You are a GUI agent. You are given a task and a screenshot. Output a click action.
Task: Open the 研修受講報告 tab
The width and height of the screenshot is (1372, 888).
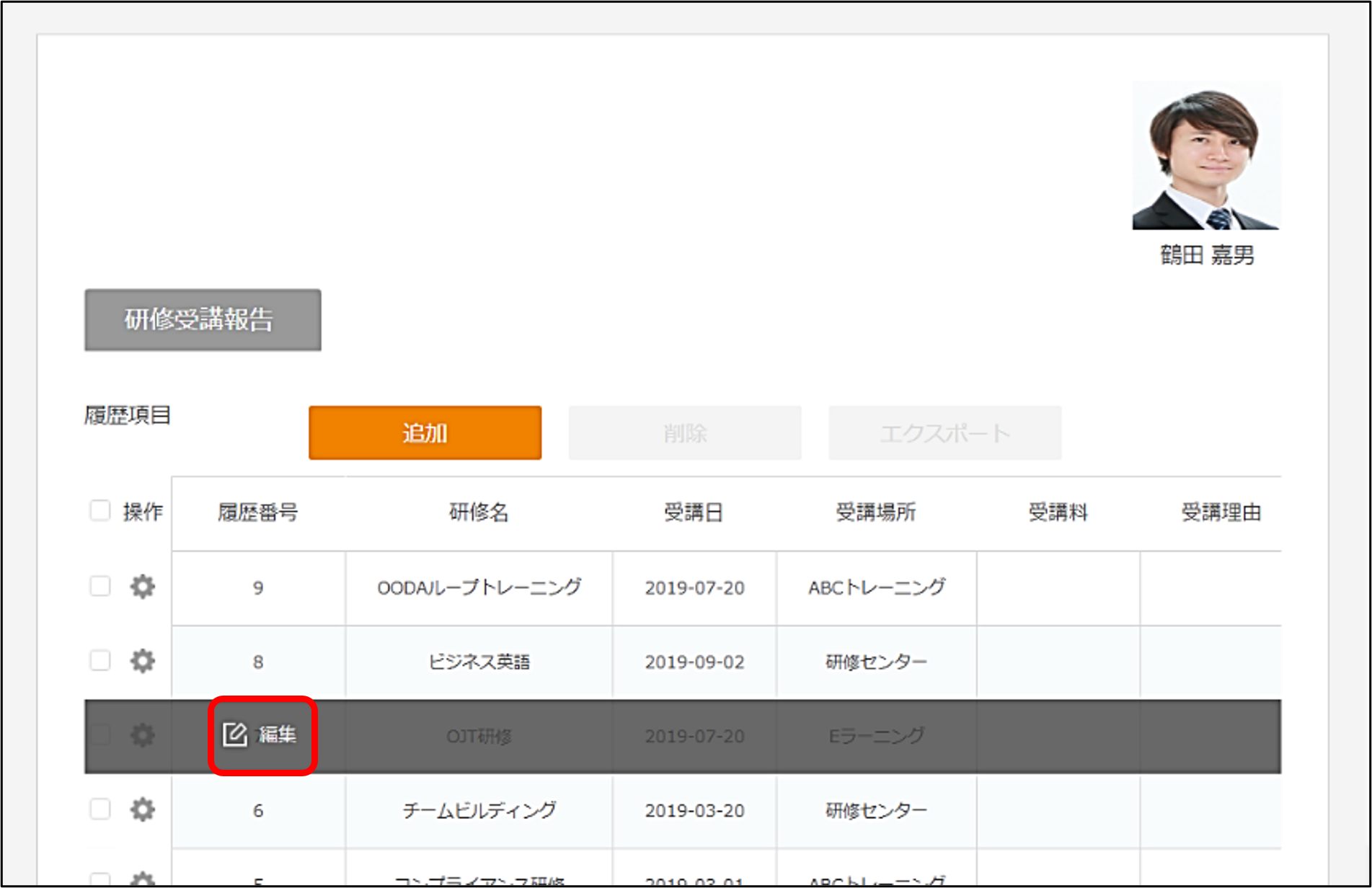pos(203,320)
